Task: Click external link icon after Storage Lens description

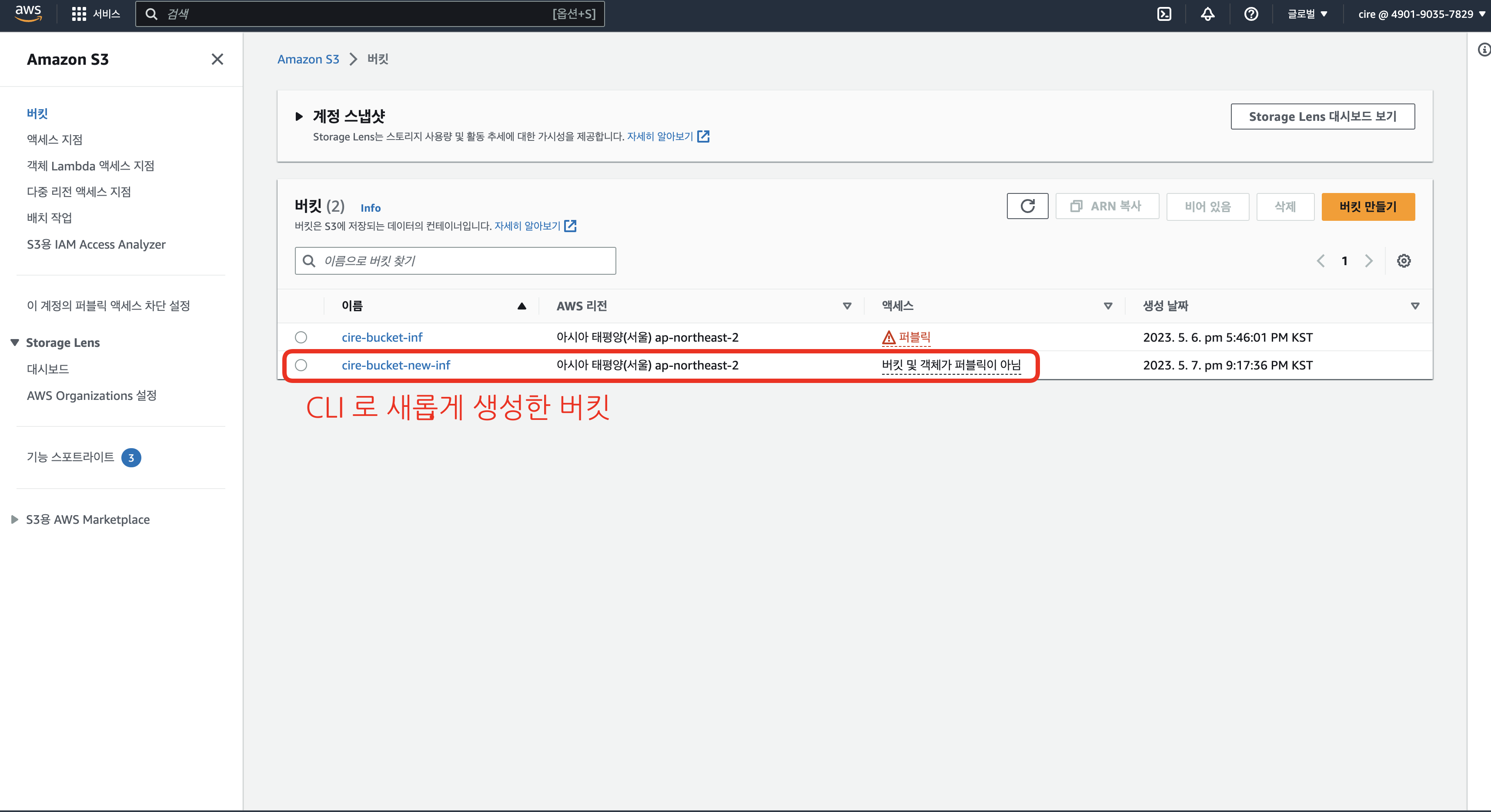Action: [703, 136]
